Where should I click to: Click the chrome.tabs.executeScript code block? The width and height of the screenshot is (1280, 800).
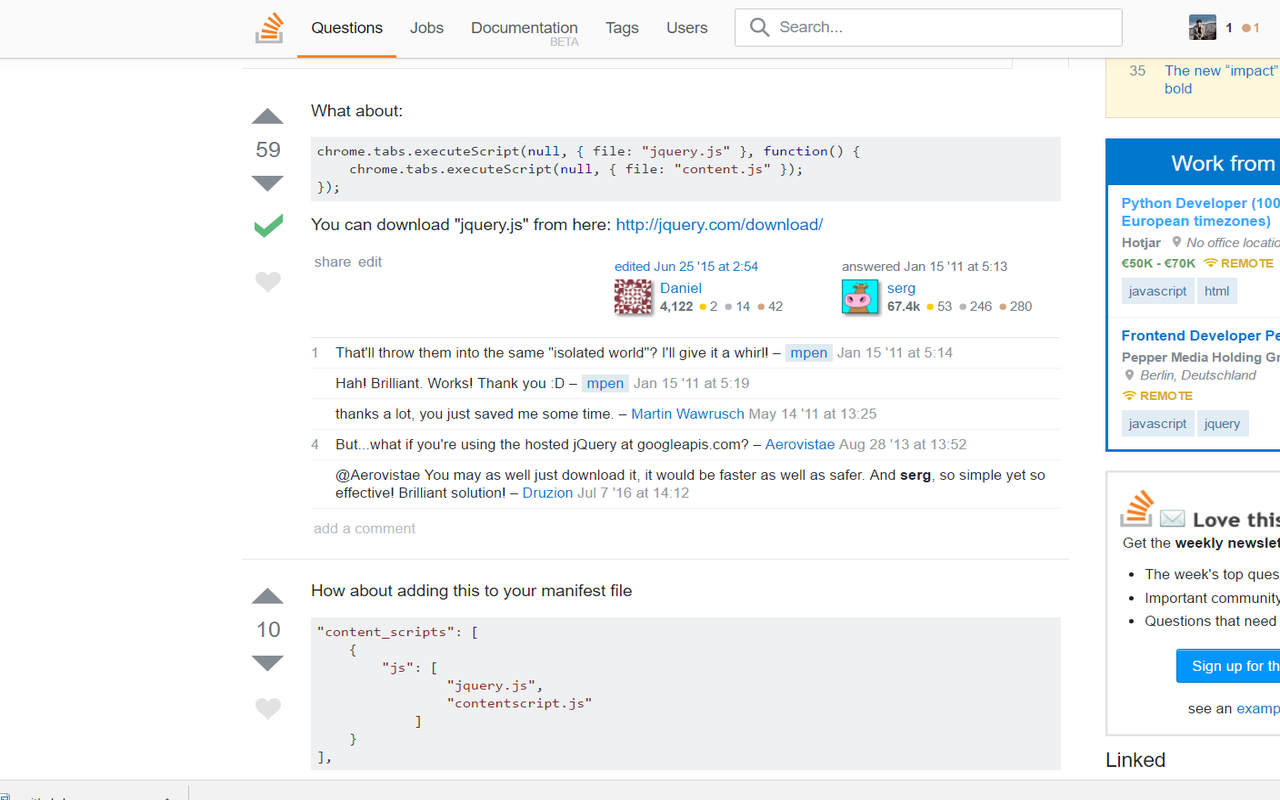pos(686,169)
